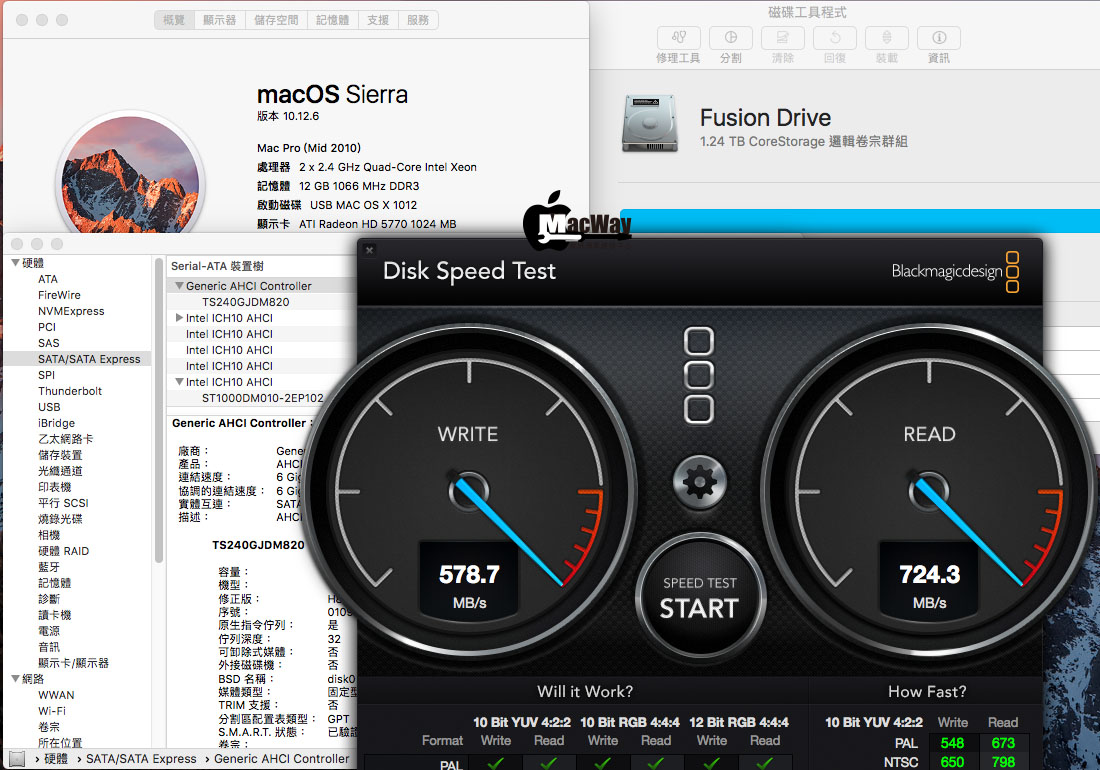Select the ST1000DM010-2EP102 drive row

(x=262, y=398)
